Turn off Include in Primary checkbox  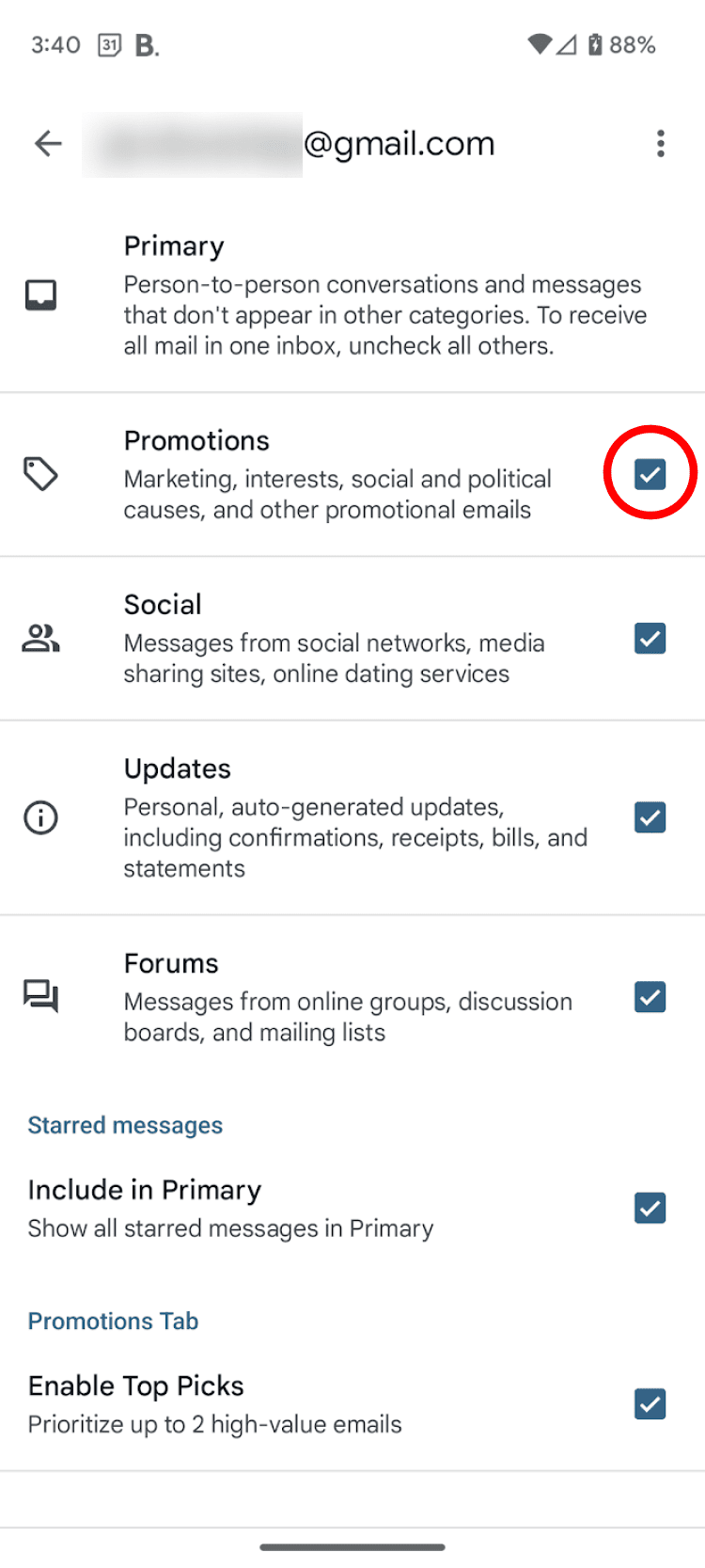pyautogui.click(x=650, y=1208)
